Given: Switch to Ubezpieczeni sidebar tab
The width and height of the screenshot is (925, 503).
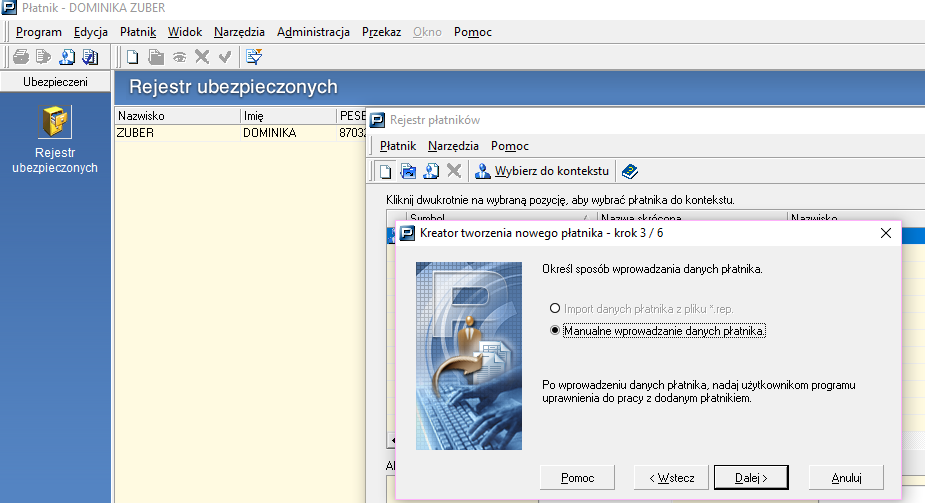Looking at the screenshot, I should (x=55, y=81).
